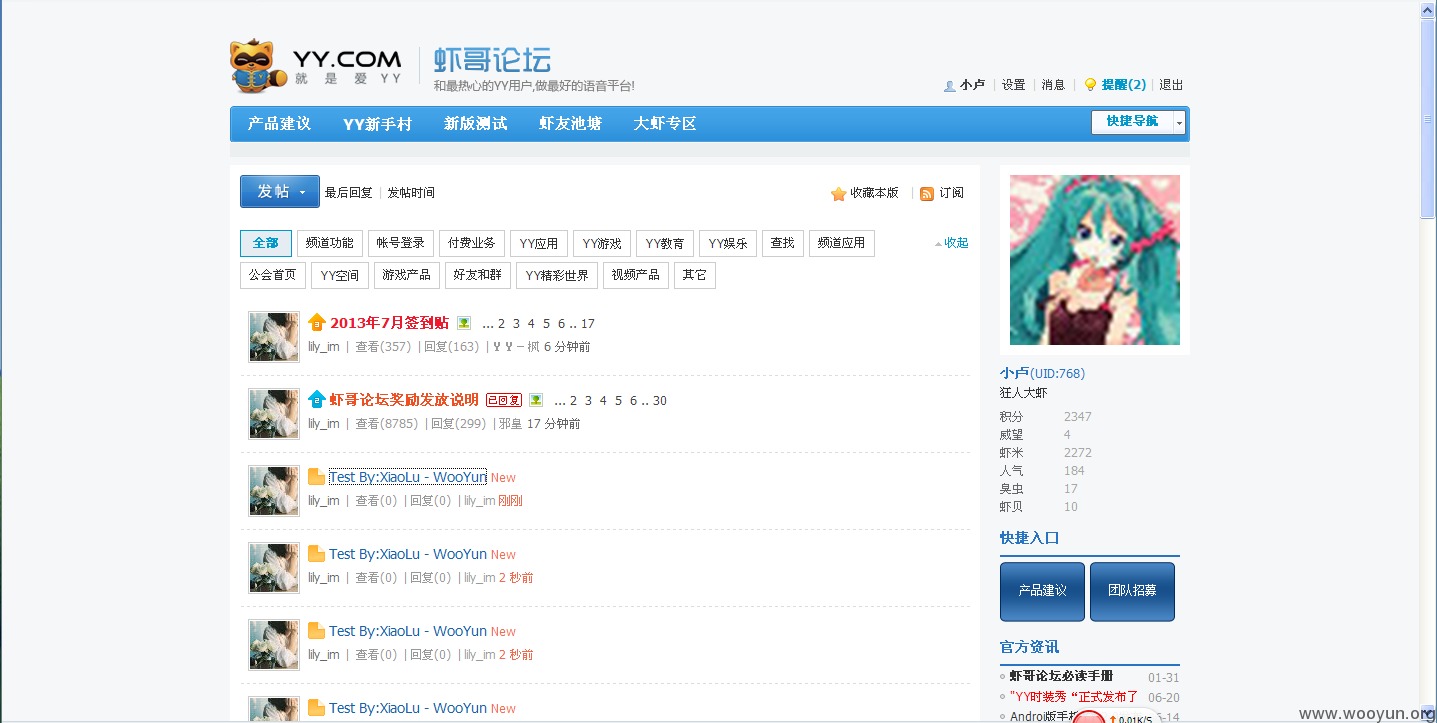
Task: Filter threads by 付费业务
Action: [472, 243]
